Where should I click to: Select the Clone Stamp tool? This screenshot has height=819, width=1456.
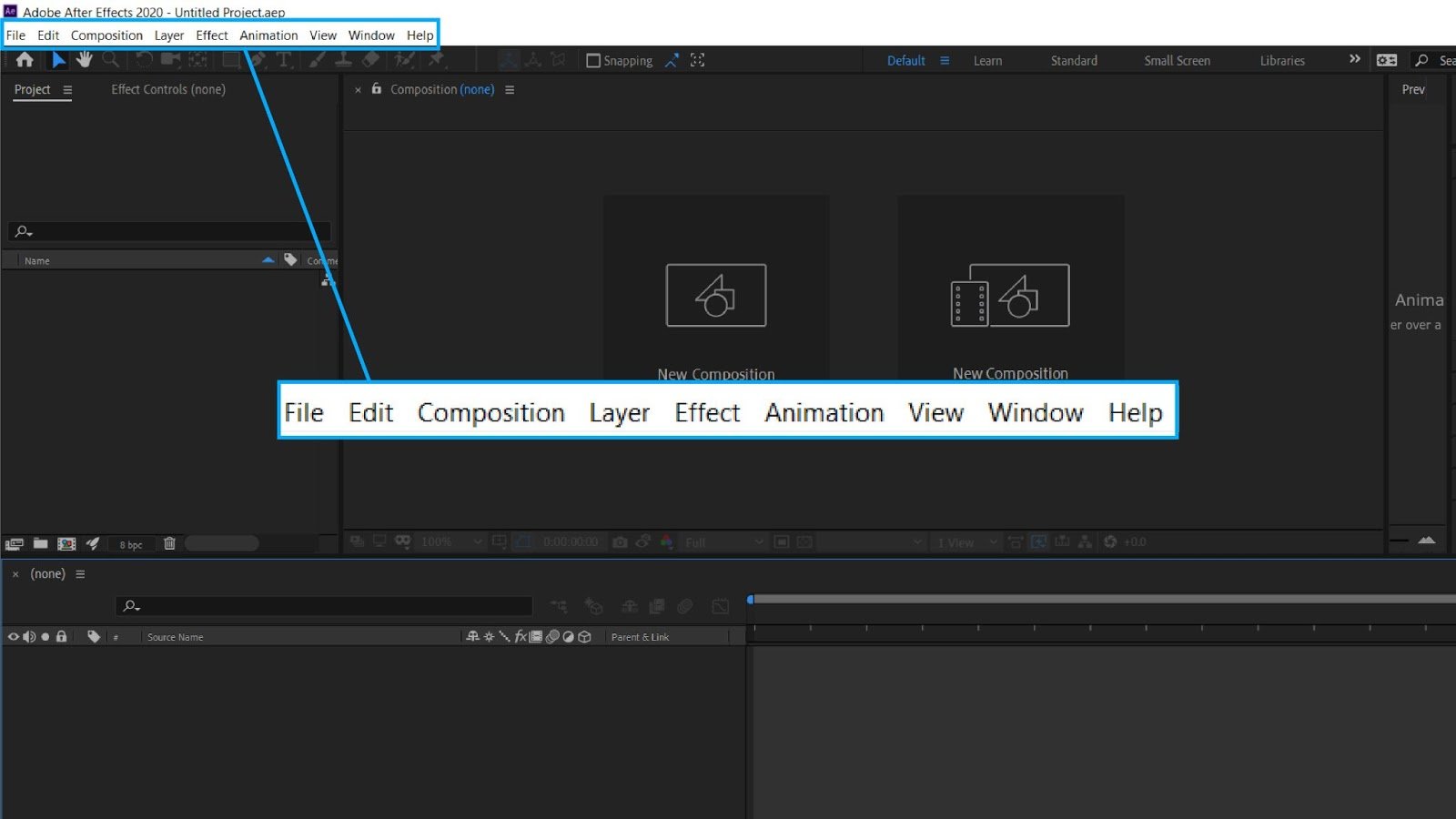point(343,60)
